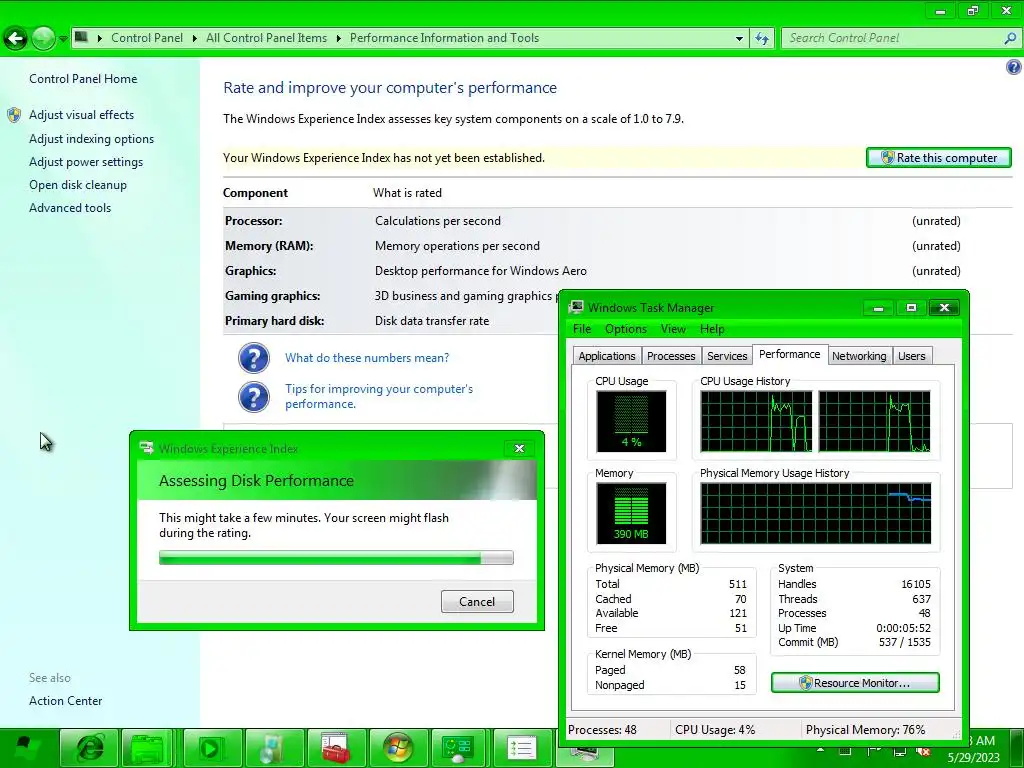Close the Windows Experience Index dialog
This screenshot has width=1024, height=768.
519,449
